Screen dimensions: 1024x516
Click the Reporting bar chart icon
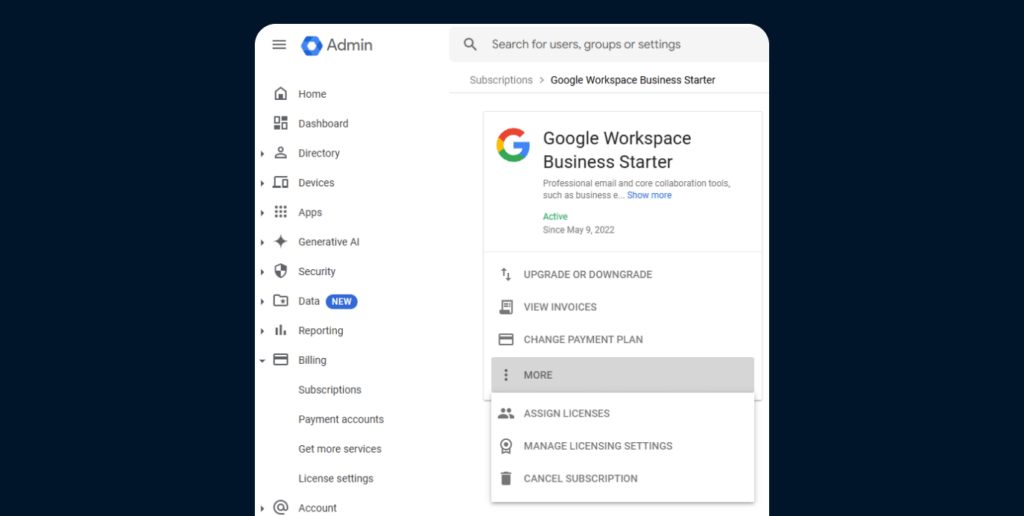coord(281,331)
